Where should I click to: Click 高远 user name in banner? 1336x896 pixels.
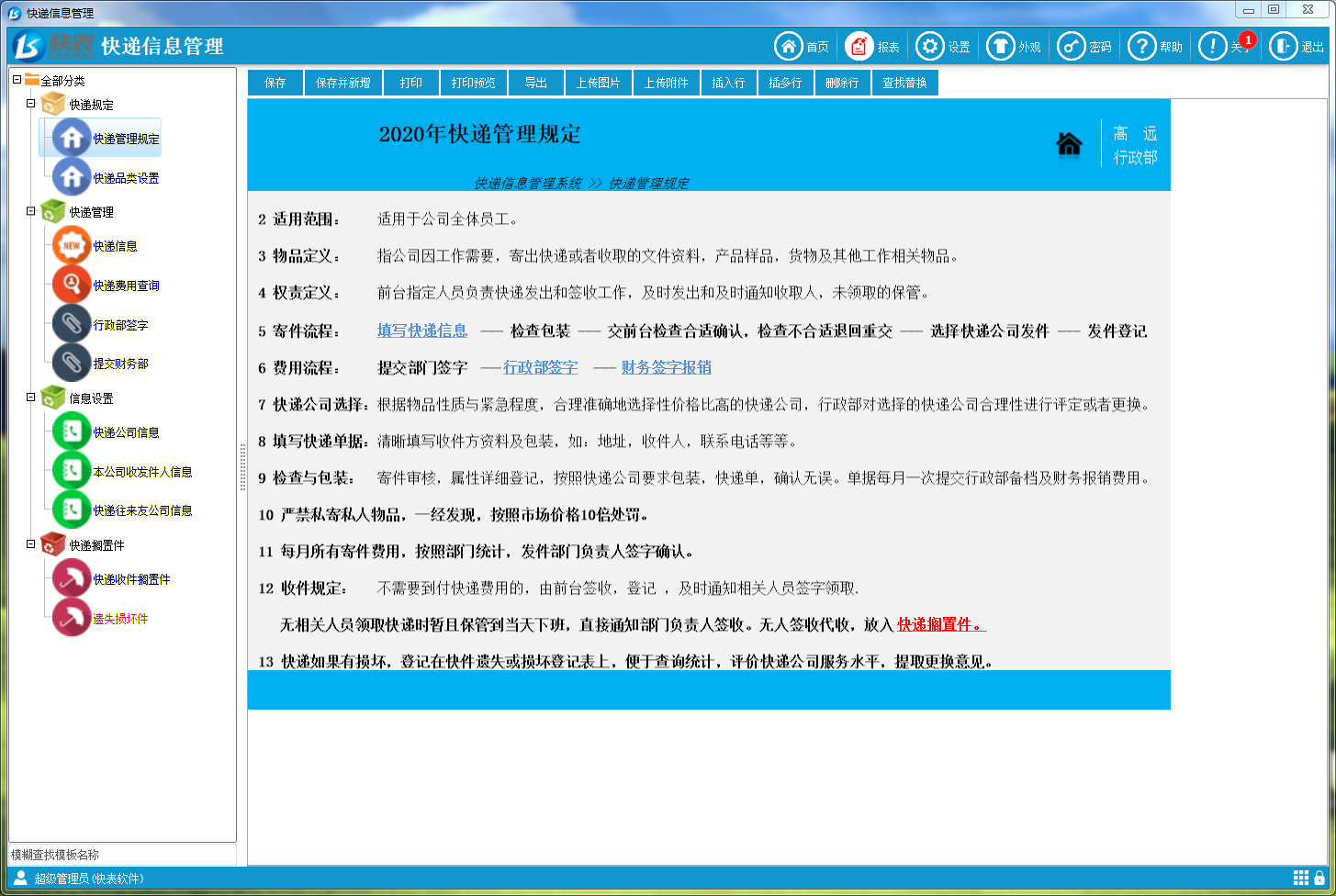pyautogui.click(x=1135, y=134)
